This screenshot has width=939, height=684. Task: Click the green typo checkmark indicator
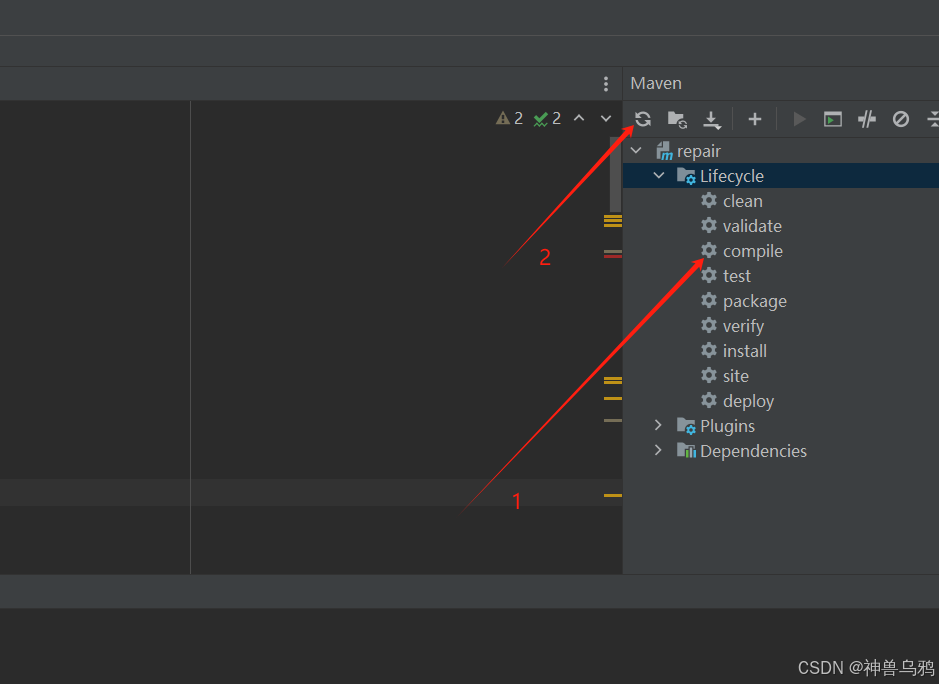(x=547, y=119)
